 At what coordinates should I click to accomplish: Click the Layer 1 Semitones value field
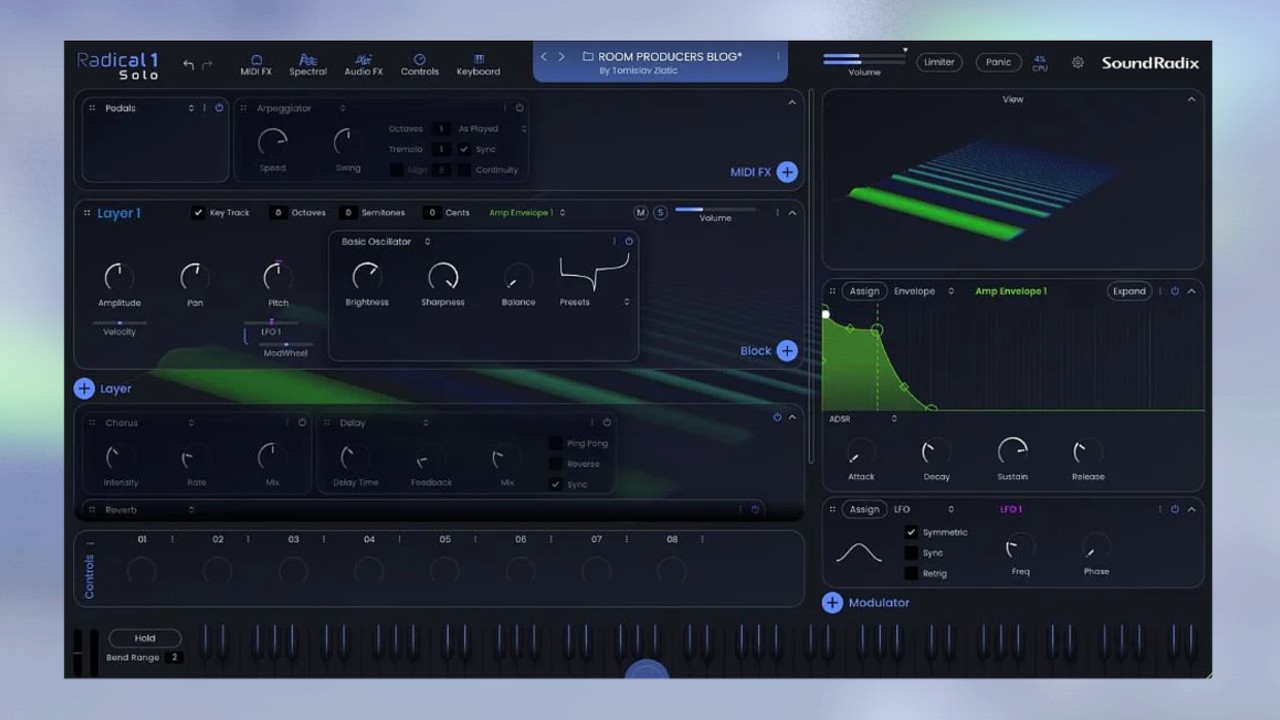pos(347,213)
